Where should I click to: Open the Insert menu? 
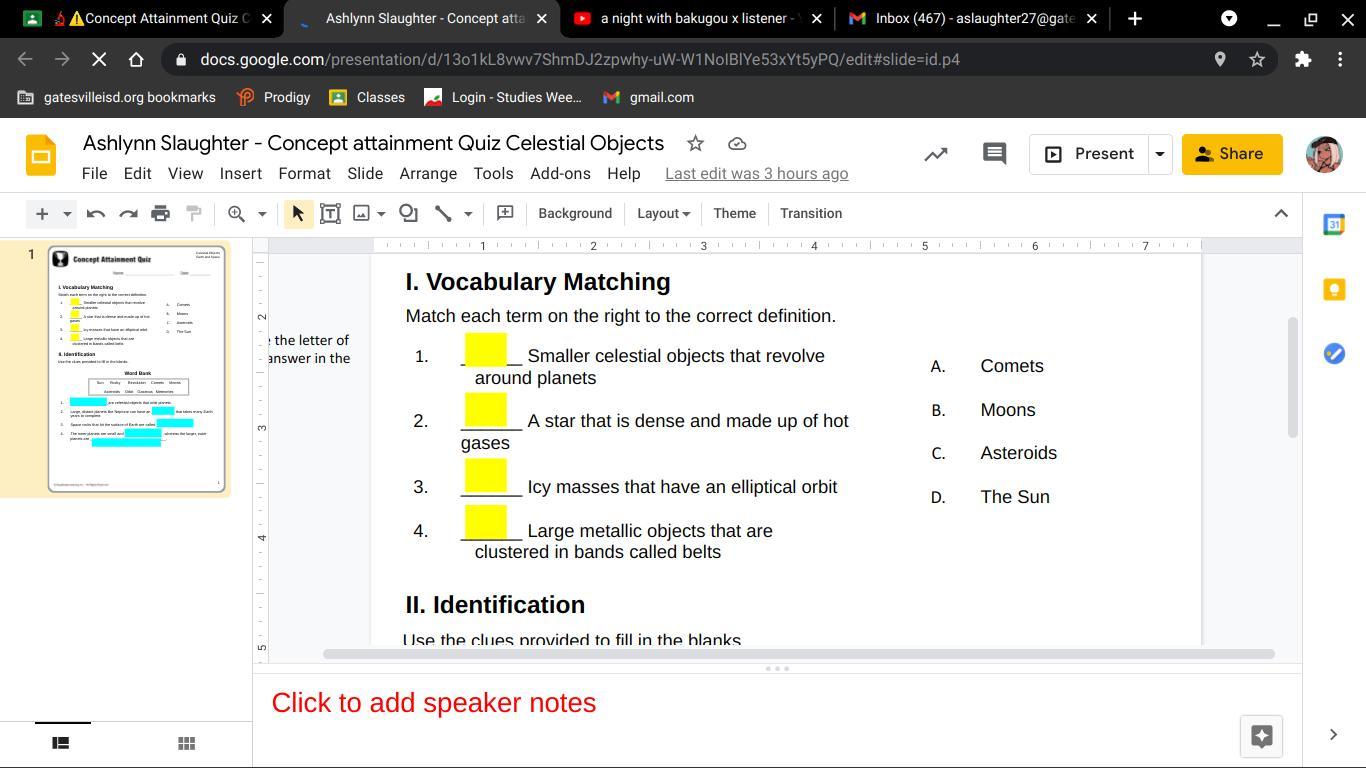click(x=241, y=174)
